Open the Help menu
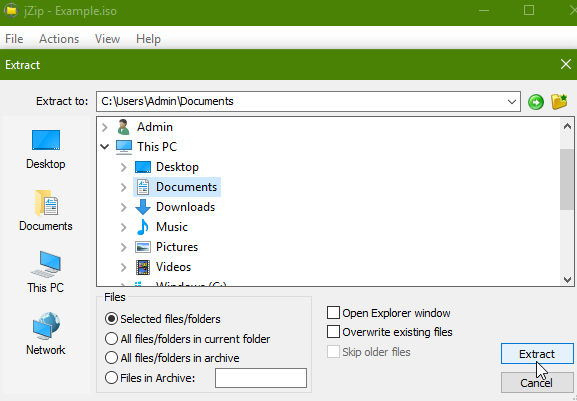Viewport: 577px width, 401px height. (148, 39)
